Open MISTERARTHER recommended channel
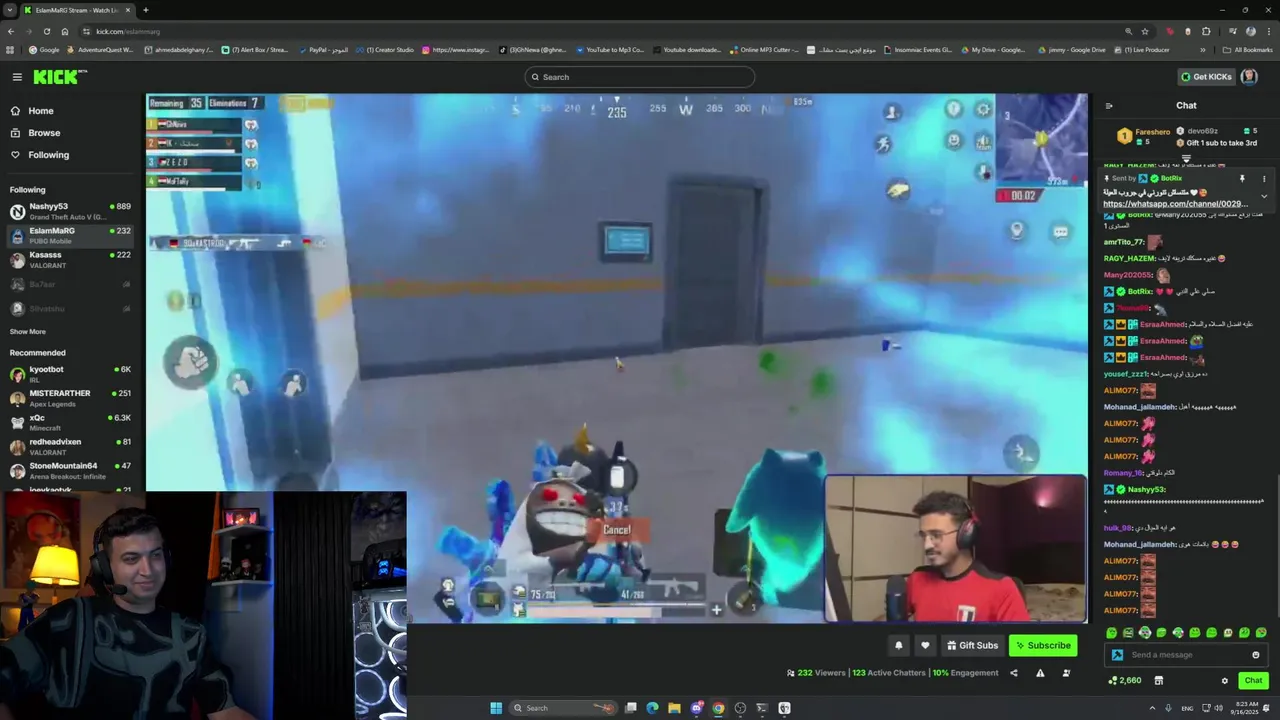The image size is (1280, 720). [x=70, y=398]
